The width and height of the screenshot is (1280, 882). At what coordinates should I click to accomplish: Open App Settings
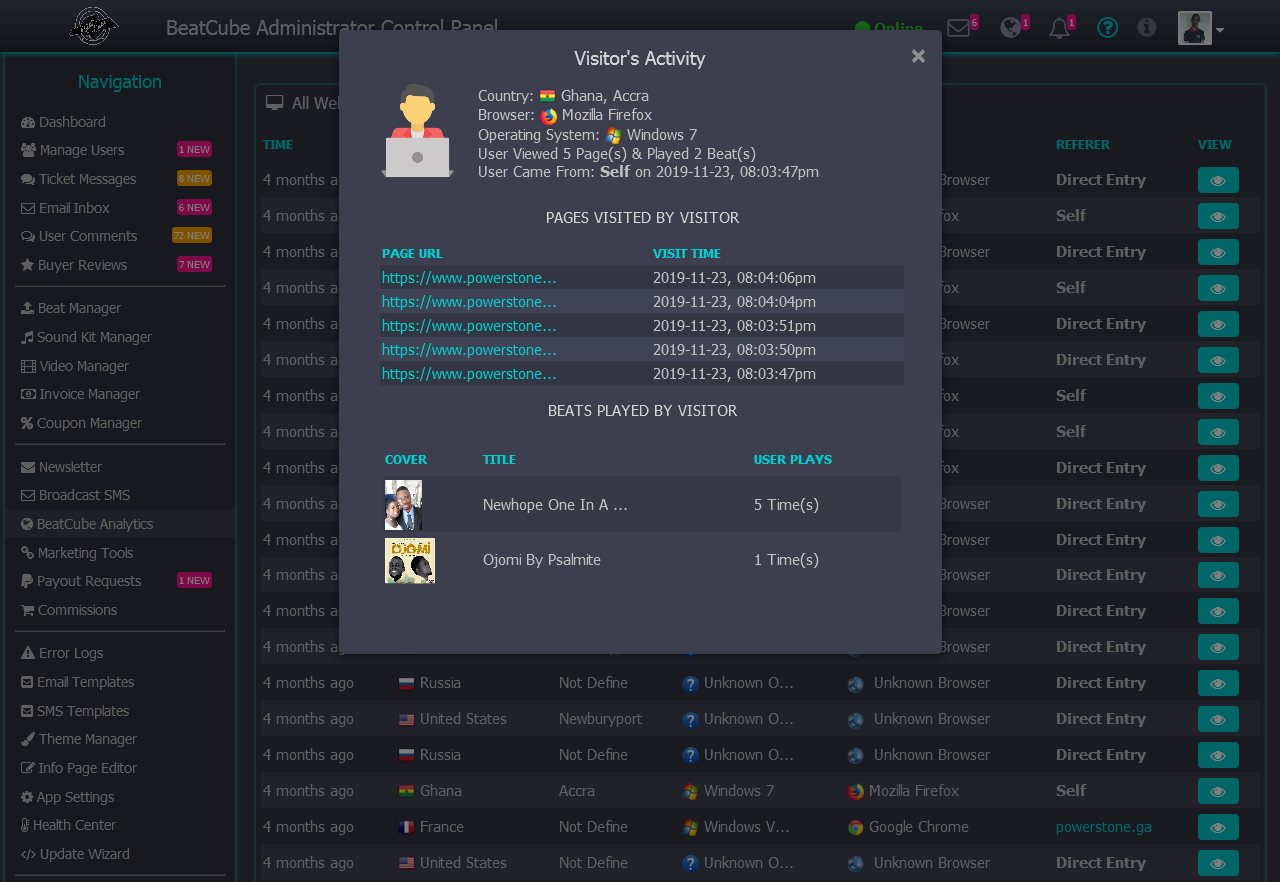pos(68,797)
